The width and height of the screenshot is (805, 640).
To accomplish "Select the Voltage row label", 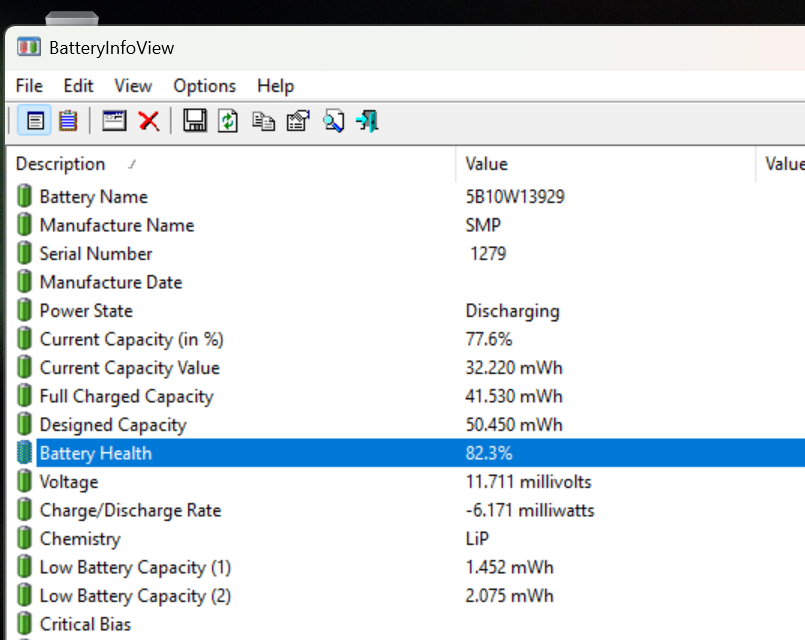I will coord(69,482).
